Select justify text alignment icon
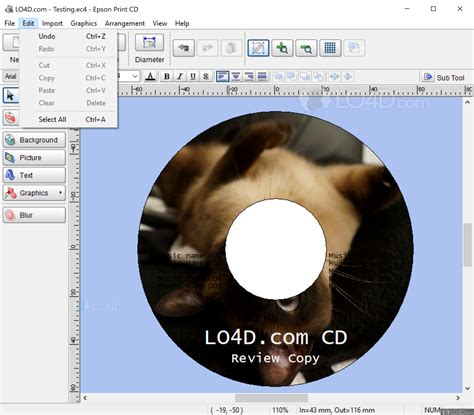 click(x=262, y=77)
